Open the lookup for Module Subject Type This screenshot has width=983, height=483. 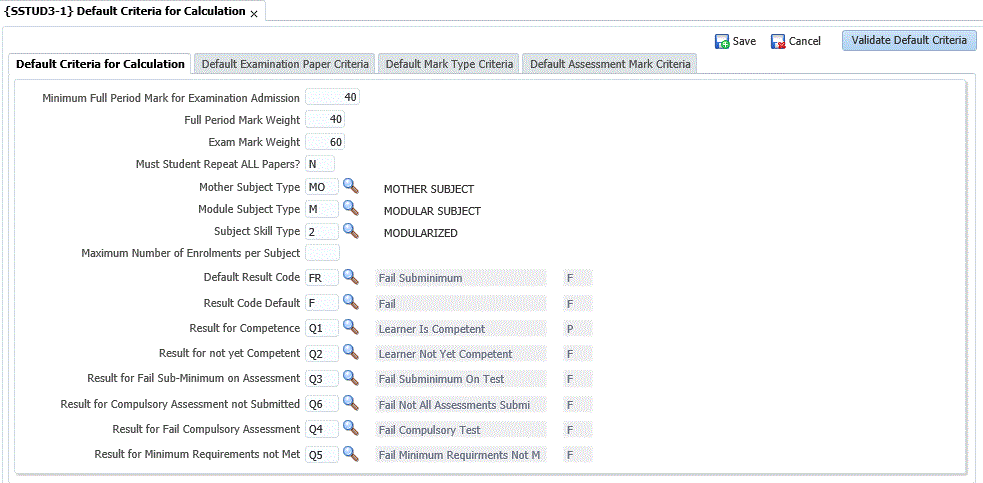pos(350,209)
